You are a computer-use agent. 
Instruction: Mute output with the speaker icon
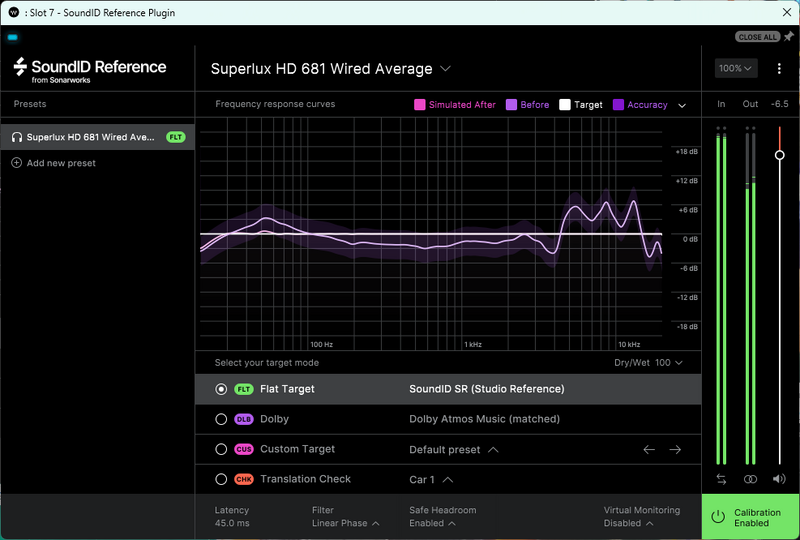point(779,479)
